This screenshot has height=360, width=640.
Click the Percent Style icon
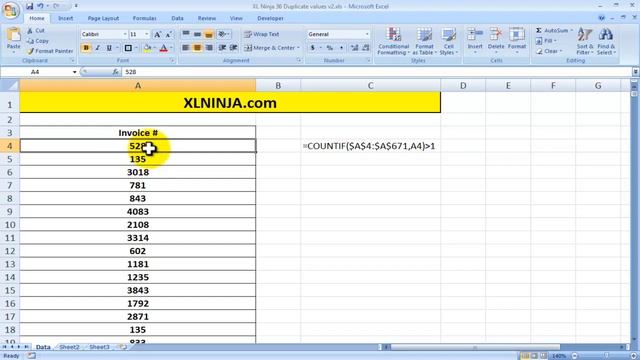click(x=330, y=48)
